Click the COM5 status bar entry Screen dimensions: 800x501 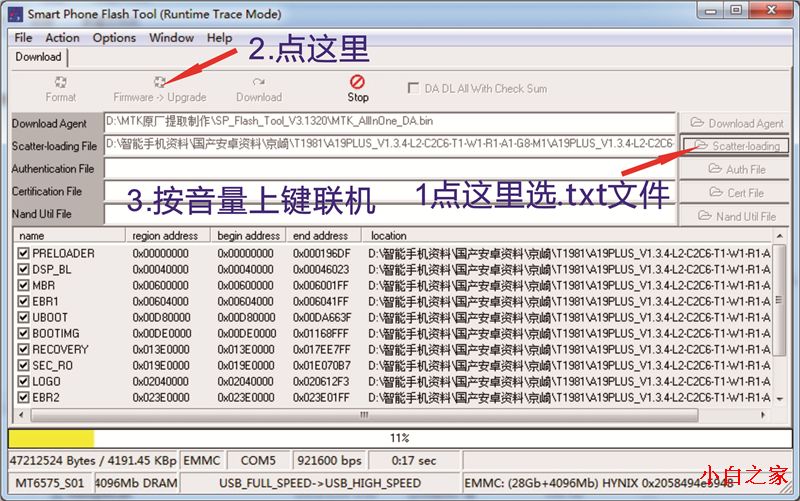258,461
